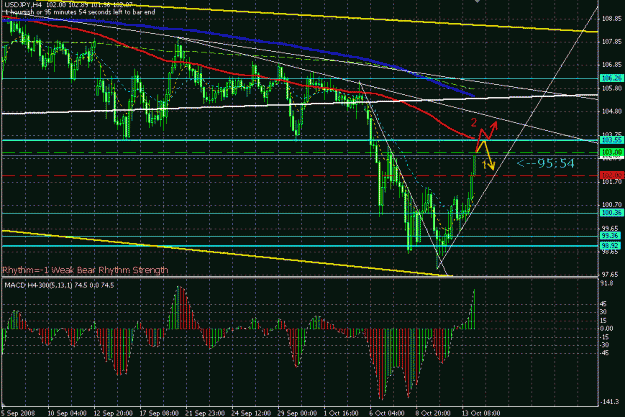Click the -141.3 MACD scale label
The height and width of the screenshot is (417, 625).
tap(610, 402)
